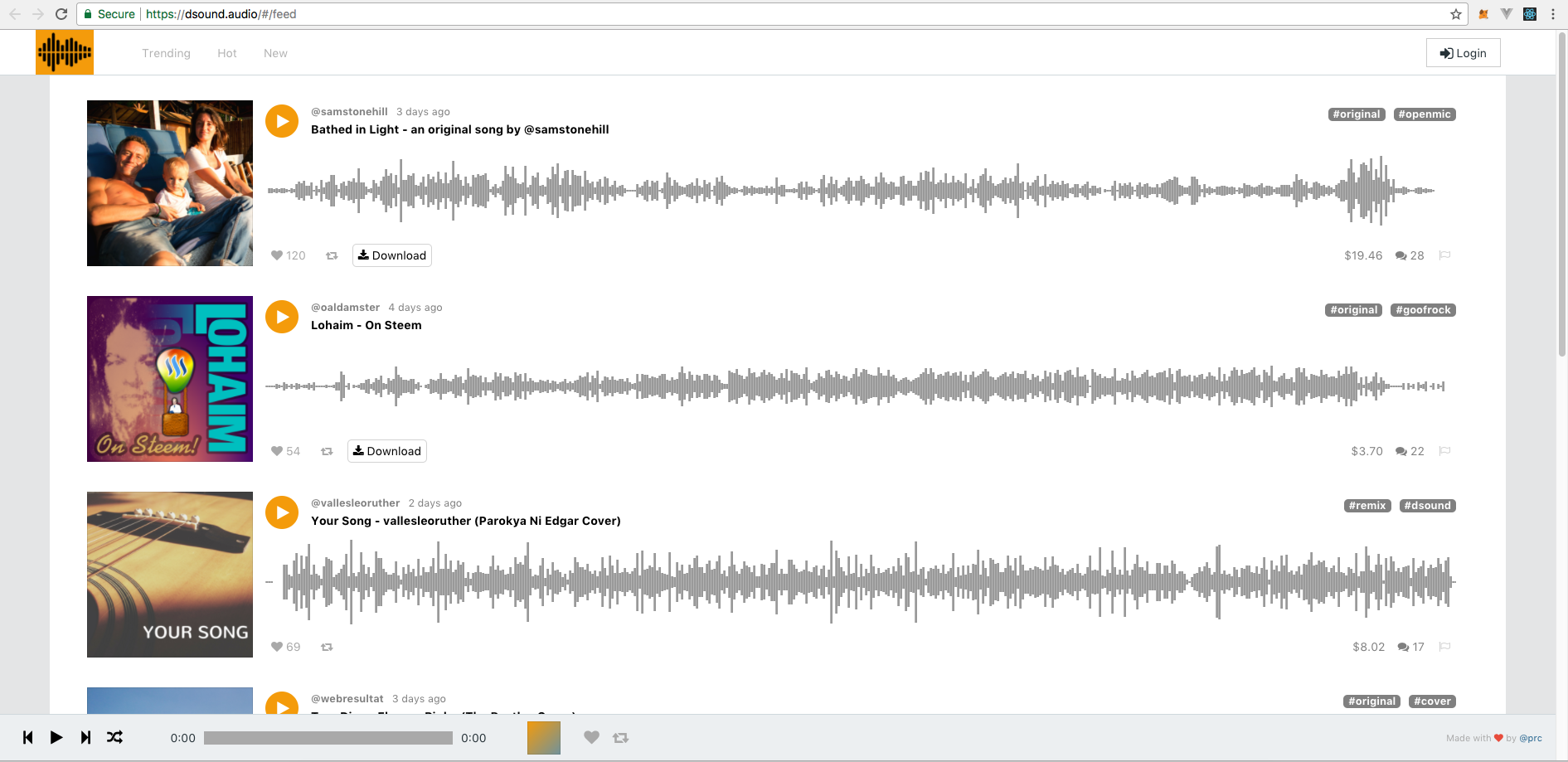Download the Bathed in Light track

(392, 255)
